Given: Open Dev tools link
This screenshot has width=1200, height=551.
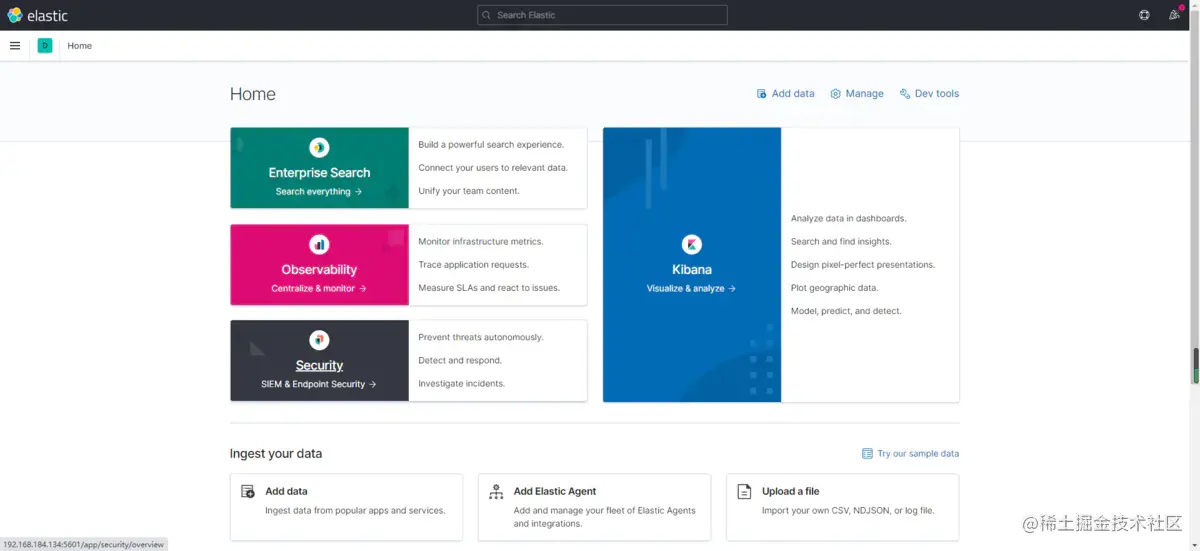Looking at the screenshot, I should [x=929, y=94].
